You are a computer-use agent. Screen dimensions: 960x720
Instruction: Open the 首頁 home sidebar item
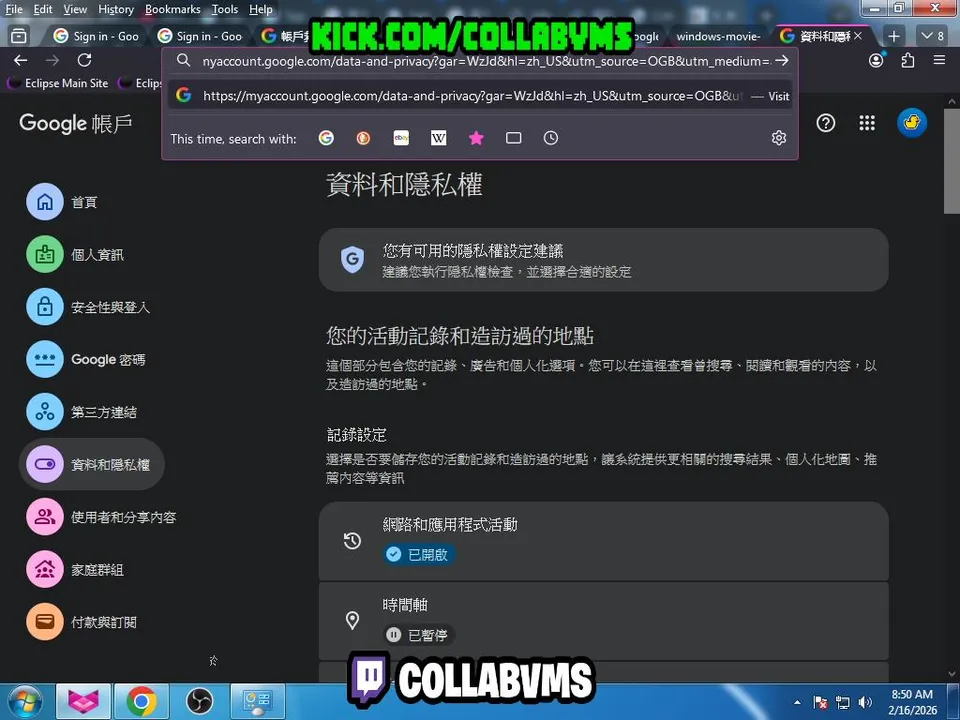coord(61,201)
